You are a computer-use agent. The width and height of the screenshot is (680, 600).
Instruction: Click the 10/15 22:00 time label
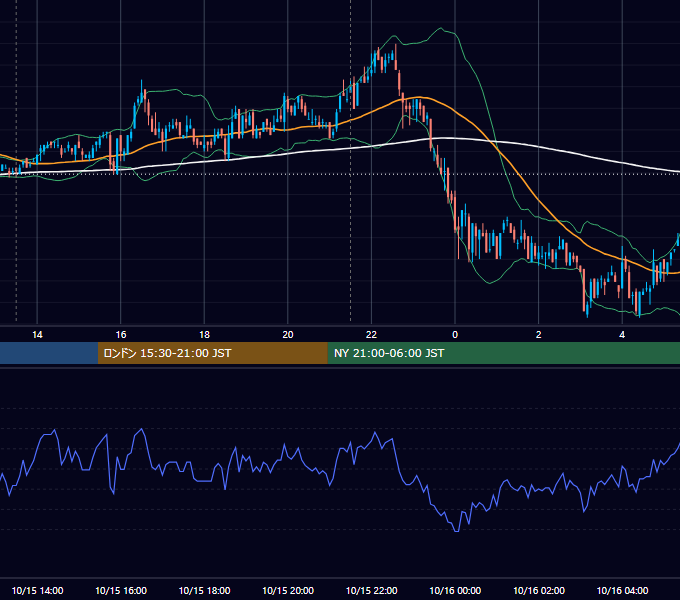click(372, 590)
